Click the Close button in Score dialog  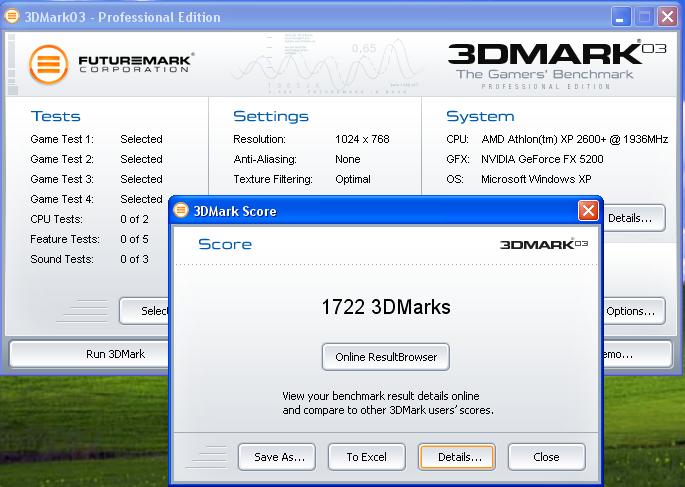[x=547, y=457]
